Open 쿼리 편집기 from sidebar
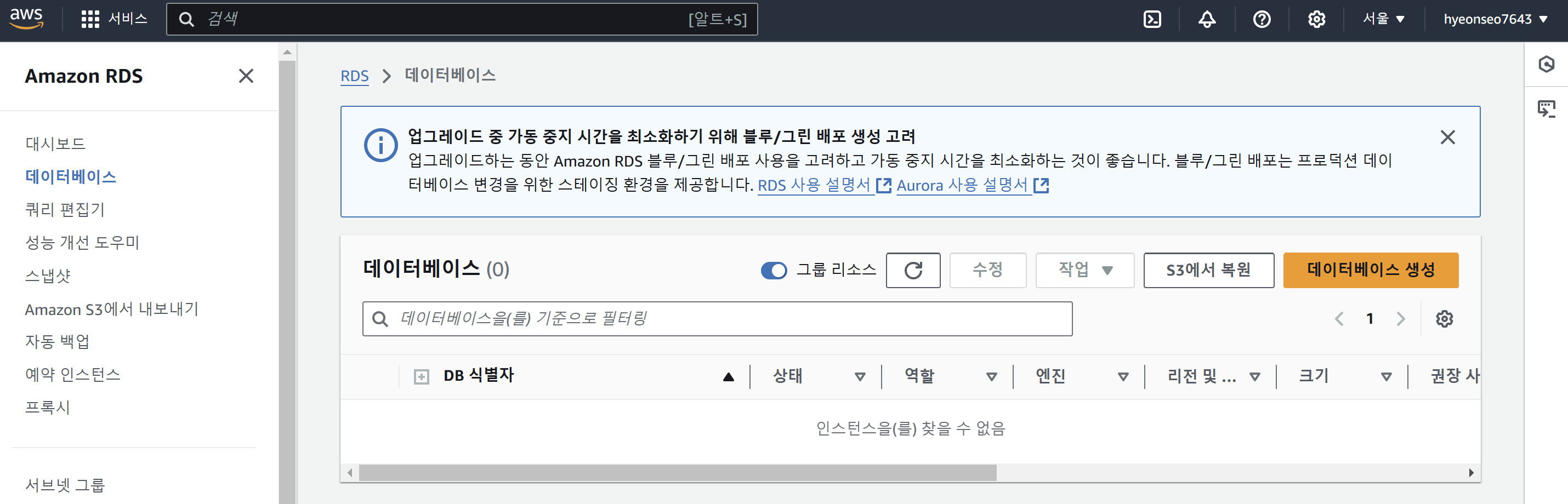Viewport: 1568px width, 504px height. pyautogui.click(x=65, y=210)
